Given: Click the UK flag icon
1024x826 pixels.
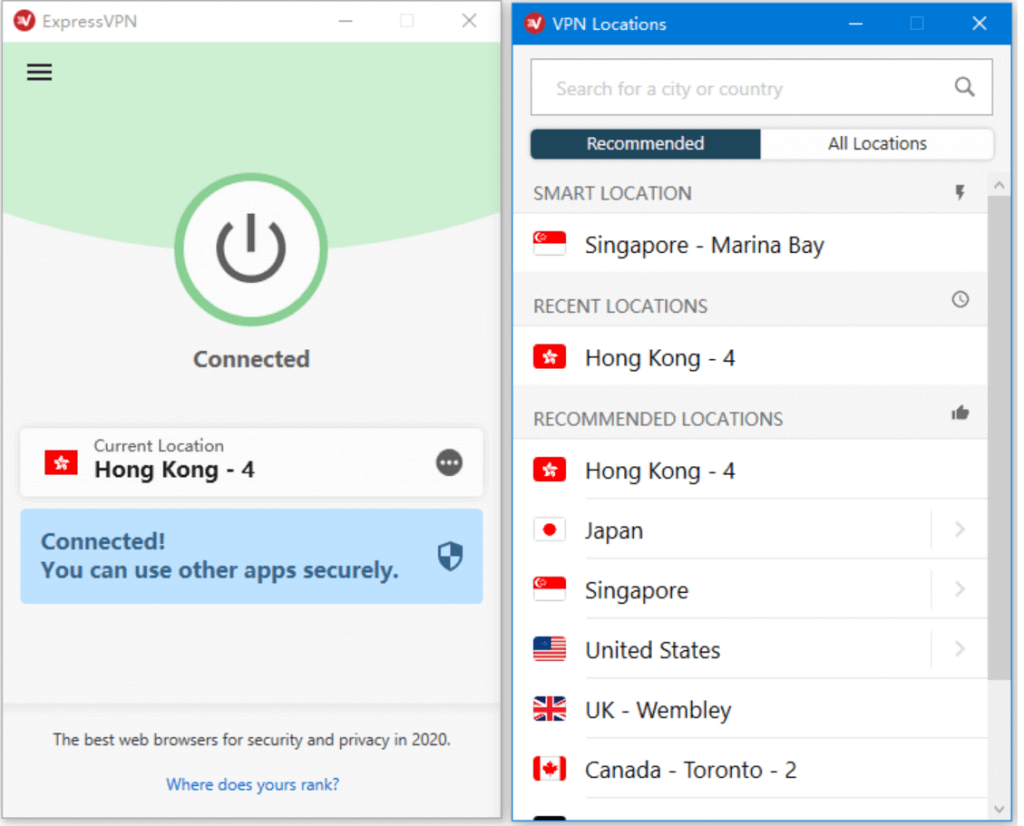Looking at the screenshot, I should click(x=549, y=709).
